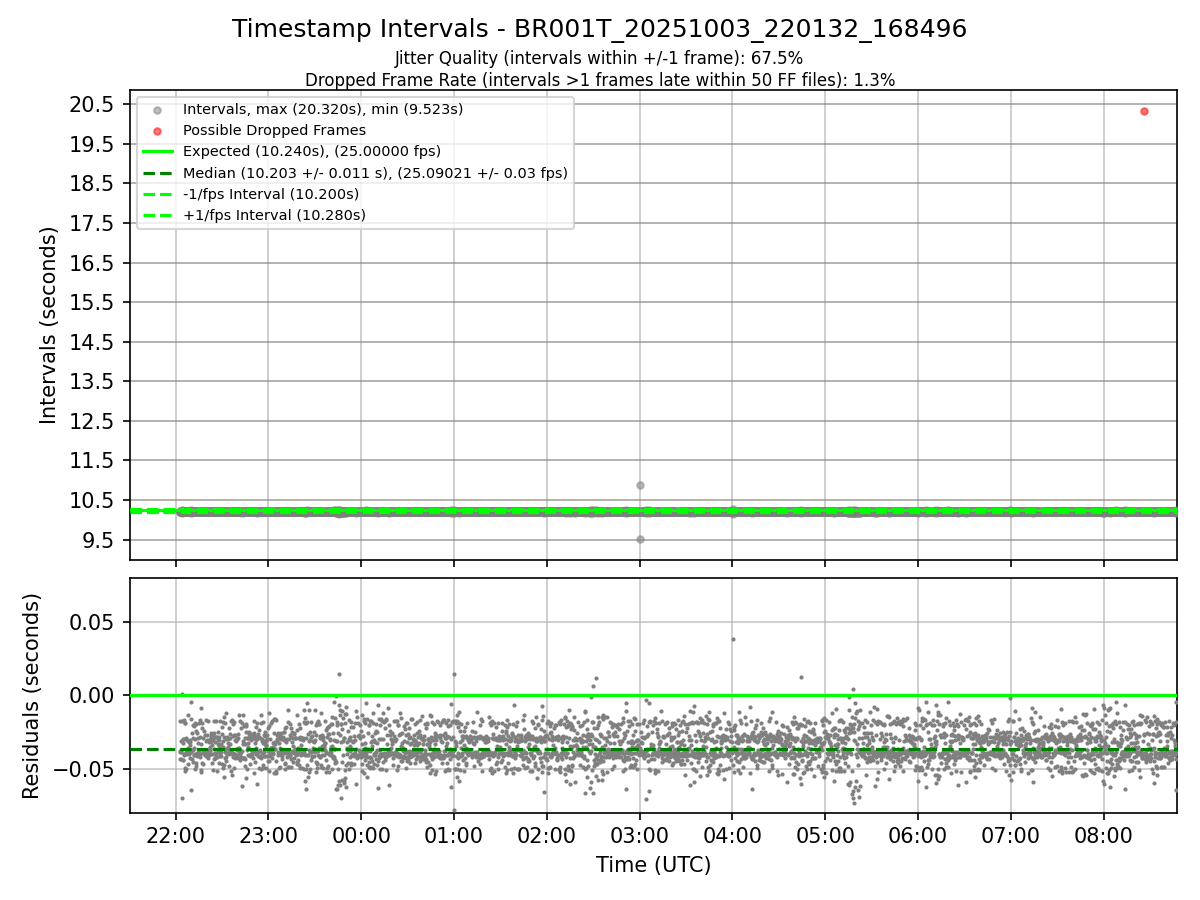Select the Jitter Quality 67.5% subtitle text
Viewport: 1200px width, 900px height.
[599, 59]
